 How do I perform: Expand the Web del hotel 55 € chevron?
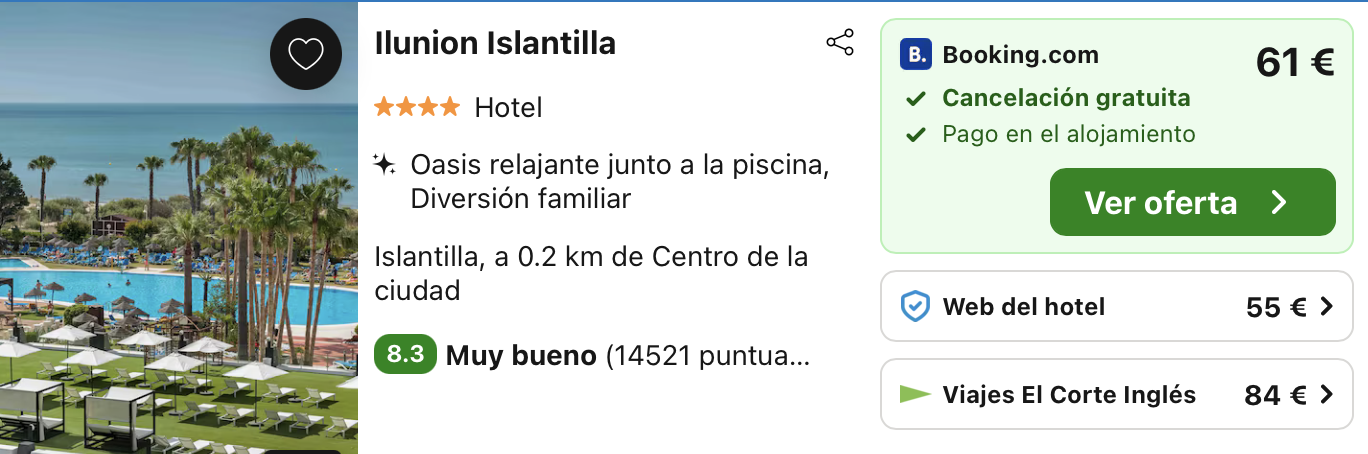click(1327, 307)
